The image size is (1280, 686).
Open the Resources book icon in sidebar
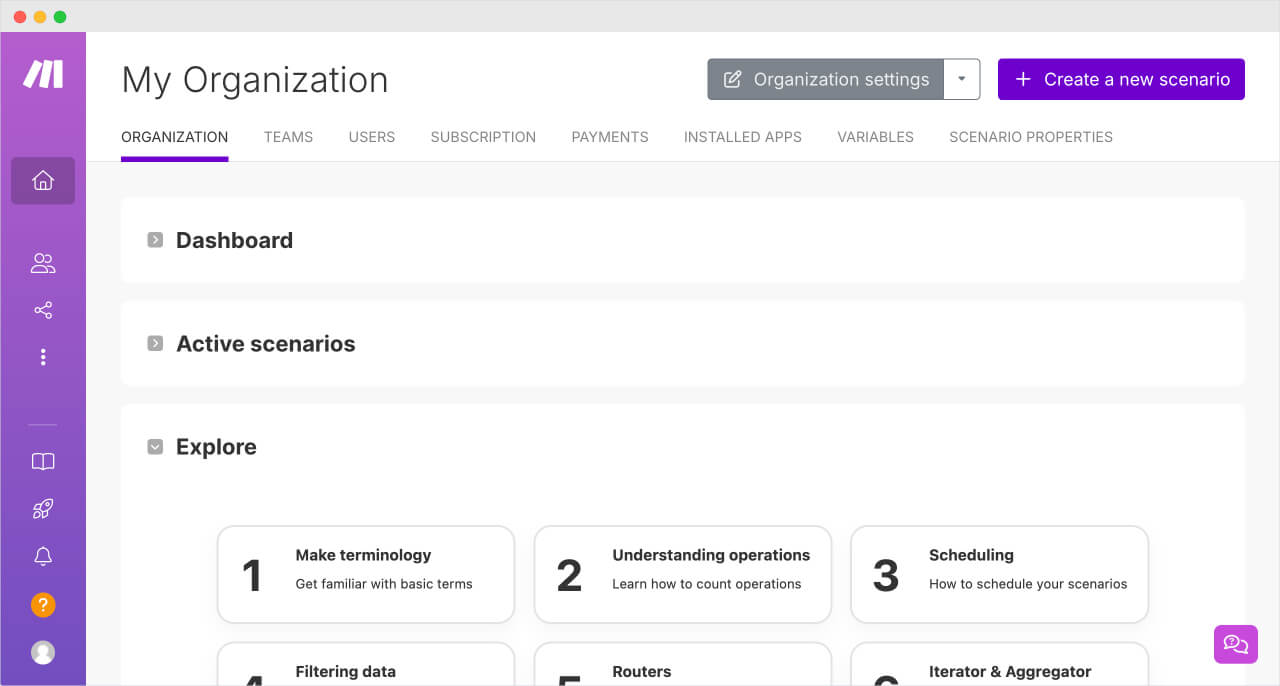pos(42,461)
